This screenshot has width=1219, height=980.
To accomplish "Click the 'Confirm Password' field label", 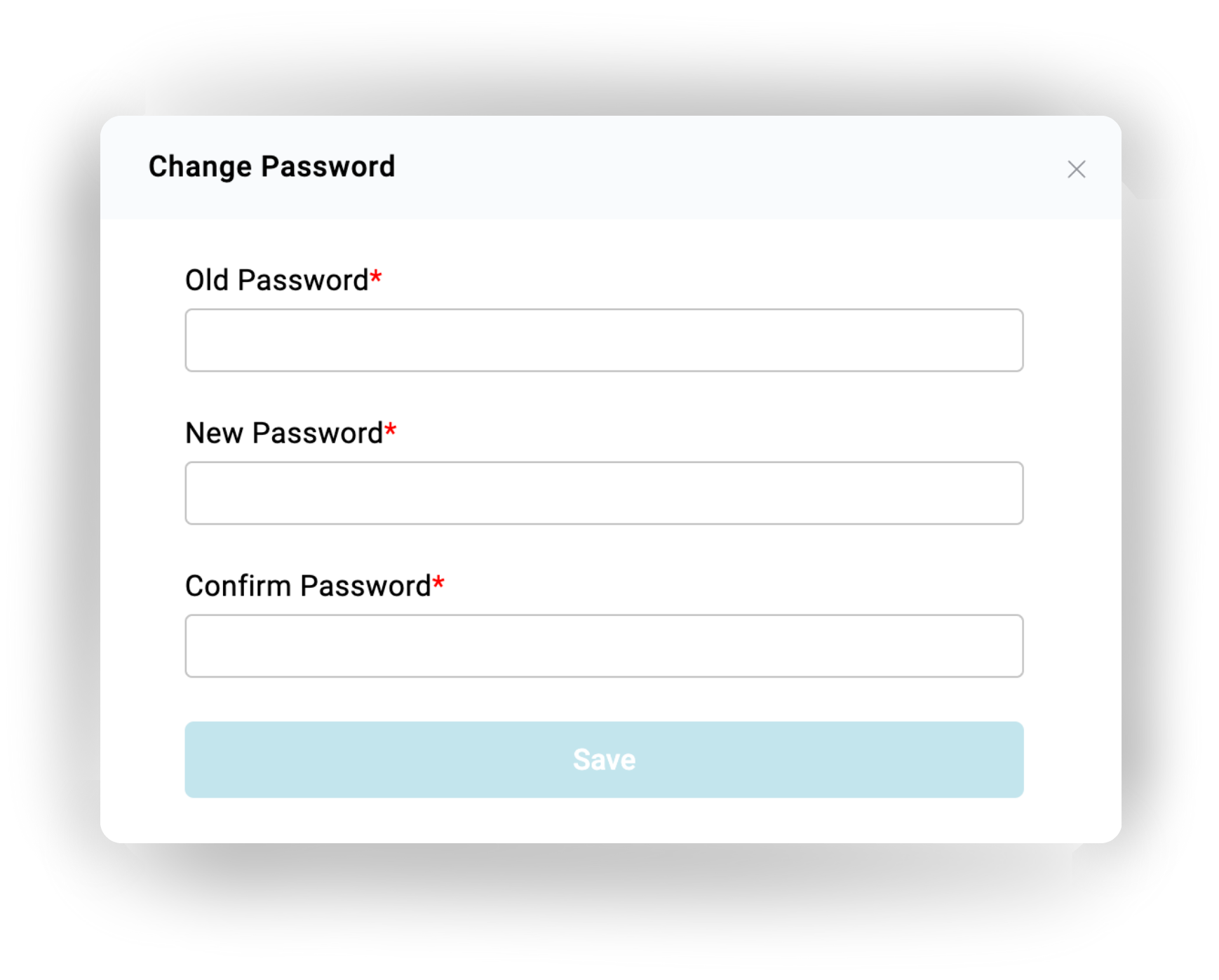I will coord(308,586).
